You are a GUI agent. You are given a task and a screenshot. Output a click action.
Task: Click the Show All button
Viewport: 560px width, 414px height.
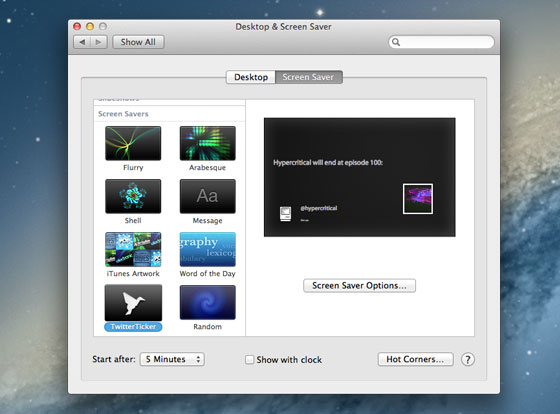pos(138,42)
